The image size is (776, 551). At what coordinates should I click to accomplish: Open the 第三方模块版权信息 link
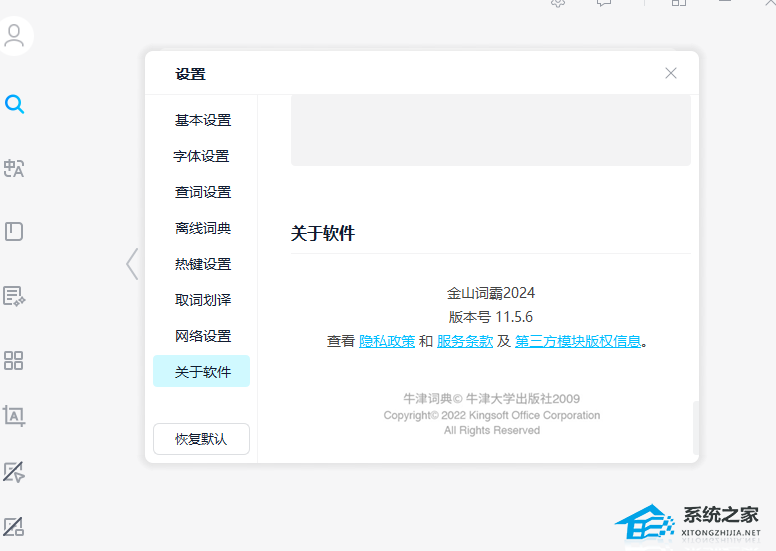[x=578, y=341]
